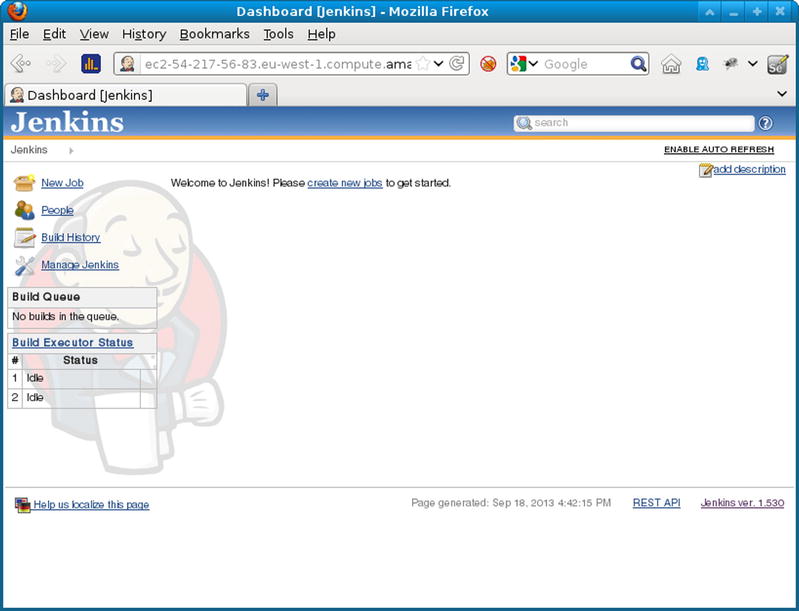This screenshot has width=799, height=611.
Task: Click the Build Queue heading
Action: (x=46, y=297)
